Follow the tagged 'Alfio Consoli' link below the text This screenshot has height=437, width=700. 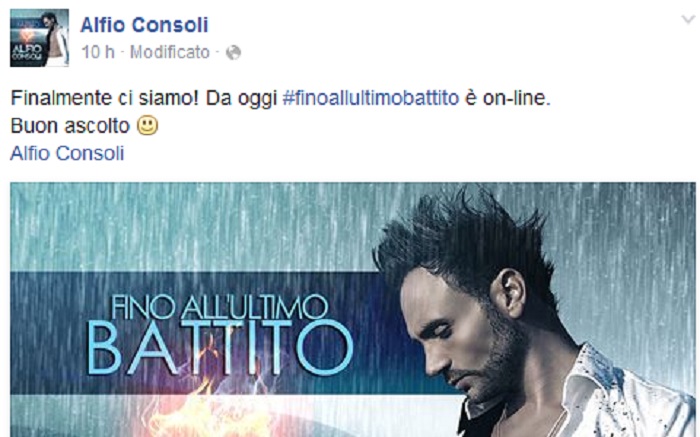[67, 154]
